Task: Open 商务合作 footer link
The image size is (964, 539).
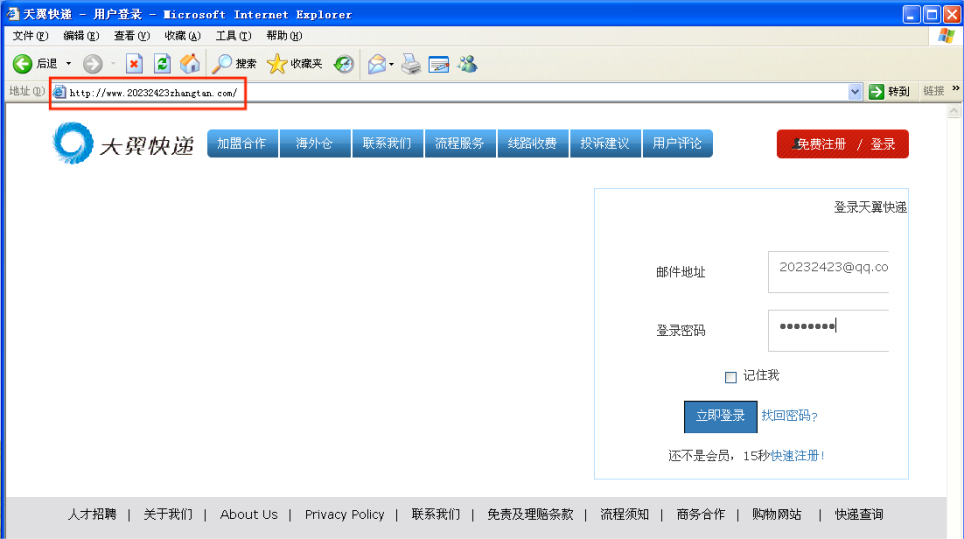Action: tap(701, 514)
